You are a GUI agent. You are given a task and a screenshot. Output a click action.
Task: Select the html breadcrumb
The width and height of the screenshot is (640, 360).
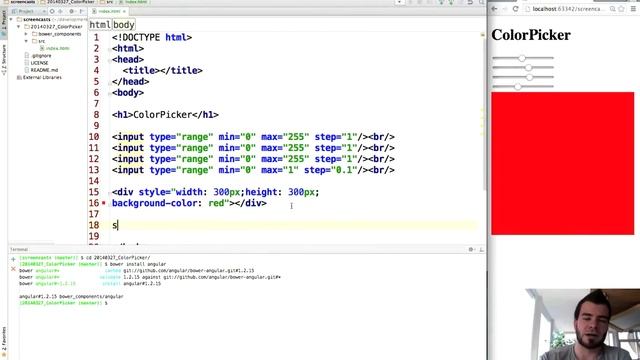click(x=100, y=24)
